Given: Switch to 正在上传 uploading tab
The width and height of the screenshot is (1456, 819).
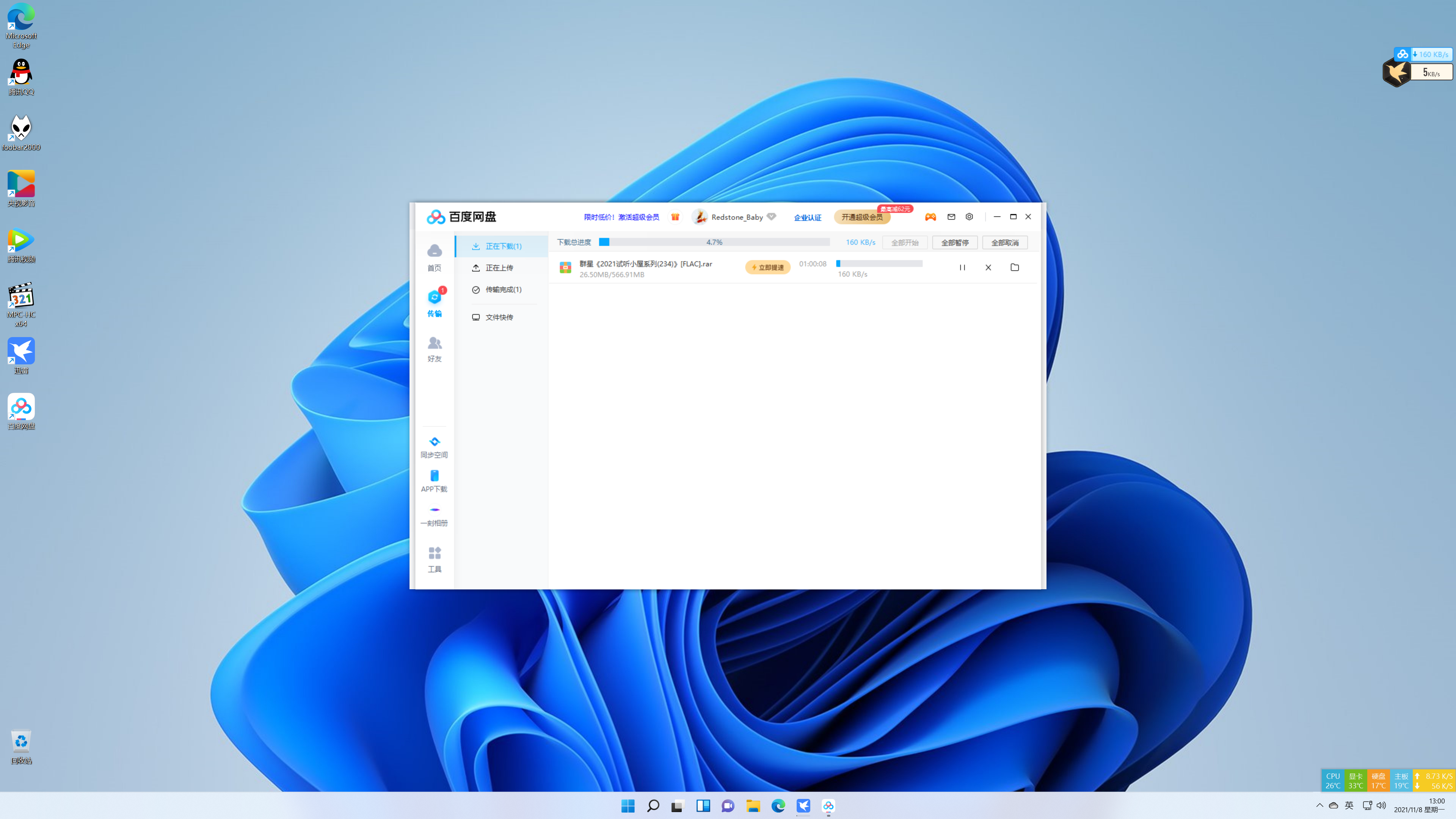Looking at the screenshot, I should click(x=499, y=268).
